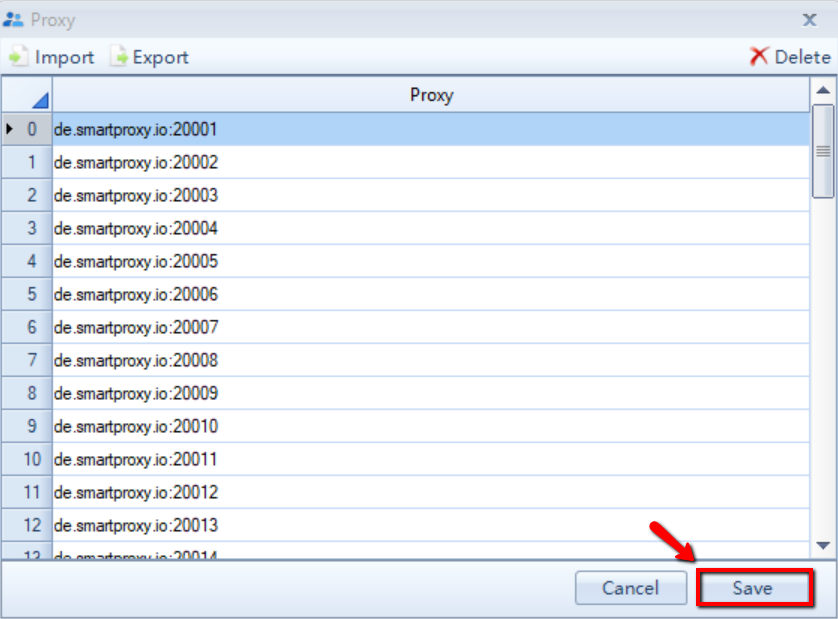Click the select-all triangle corner of grid

pos(40,100)
